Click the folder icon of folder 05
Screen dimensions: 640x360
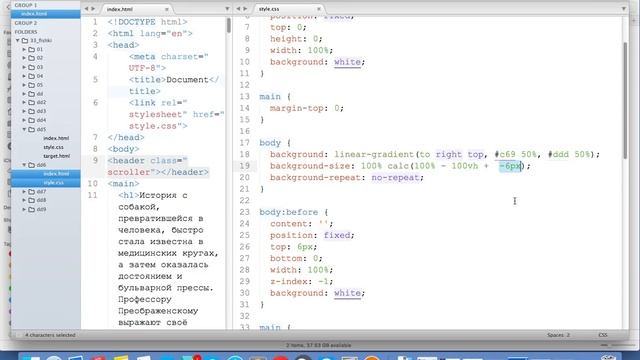pyautogui.click(x=31, y=85)
